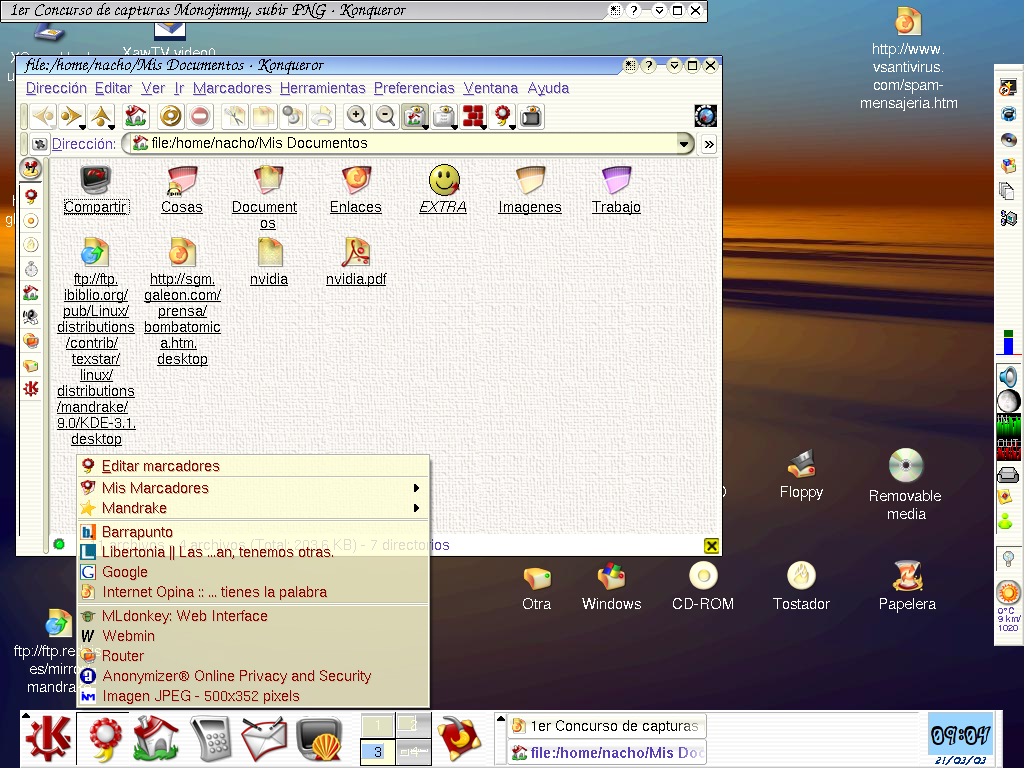Go forward with the Forward arrow icon
This screenshot has height=768, width=1024.
point(70,116)
